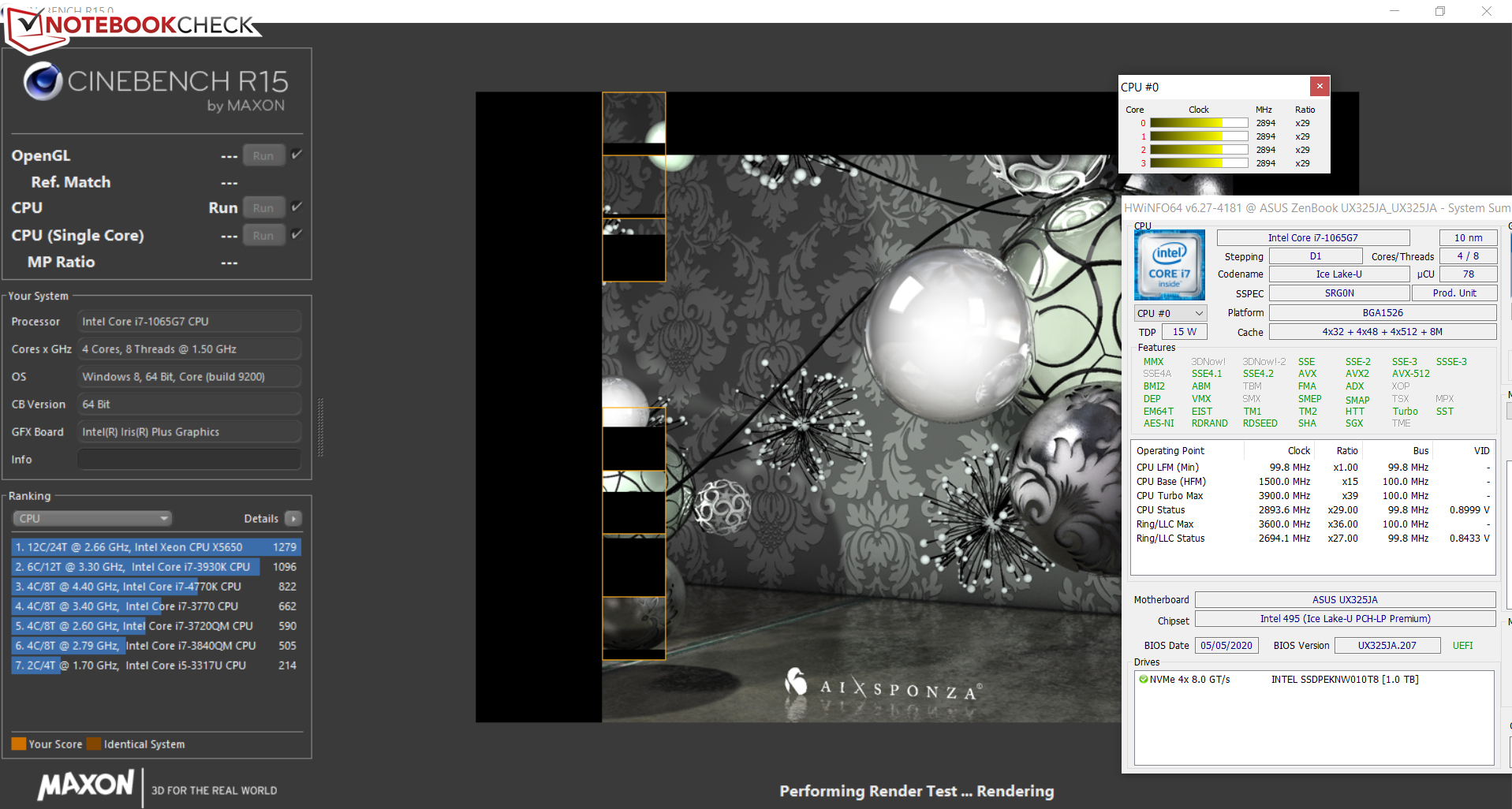Select ranking row Intel Core i7-3770
This screenshot has width=1512, height=809.
156,606
